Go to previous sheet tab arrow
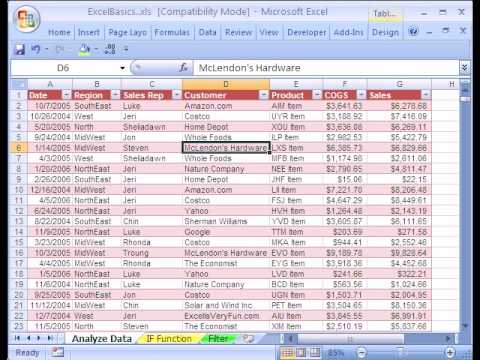This screenshot has width=480, height=360. click(29, 338)
